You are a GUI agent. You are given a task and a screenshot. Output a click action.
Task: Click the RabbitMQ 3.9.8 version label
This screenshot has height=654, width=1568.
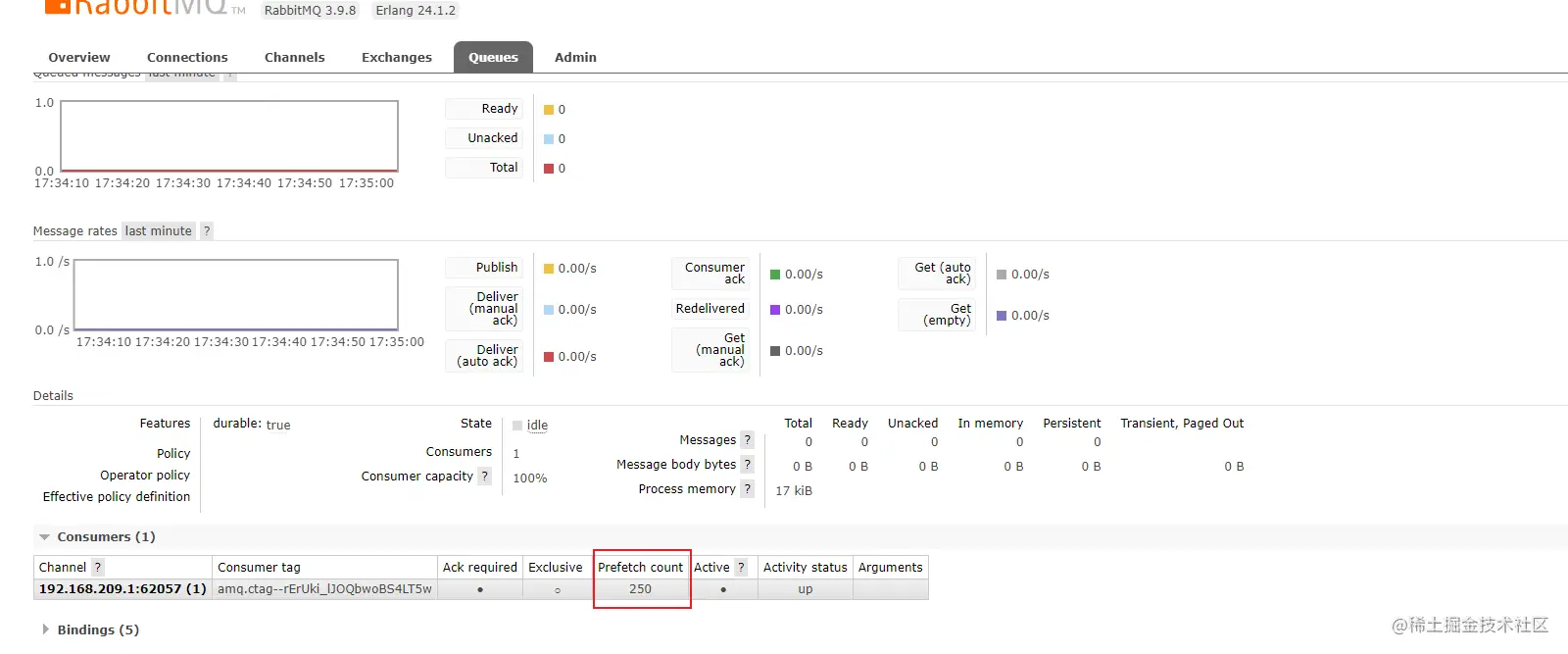click(310, 11)
